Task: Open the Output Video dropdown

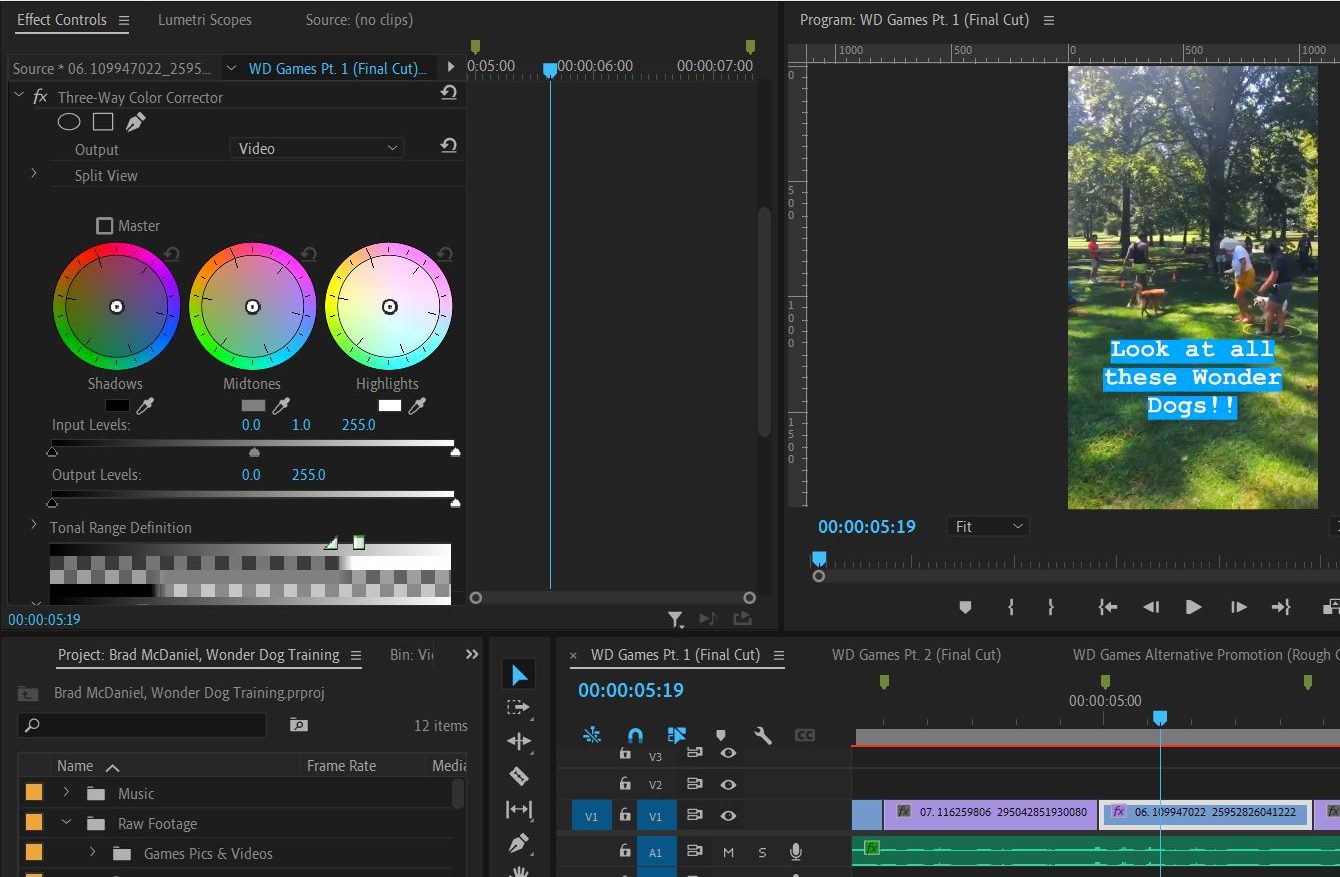Action: [317, 148]
